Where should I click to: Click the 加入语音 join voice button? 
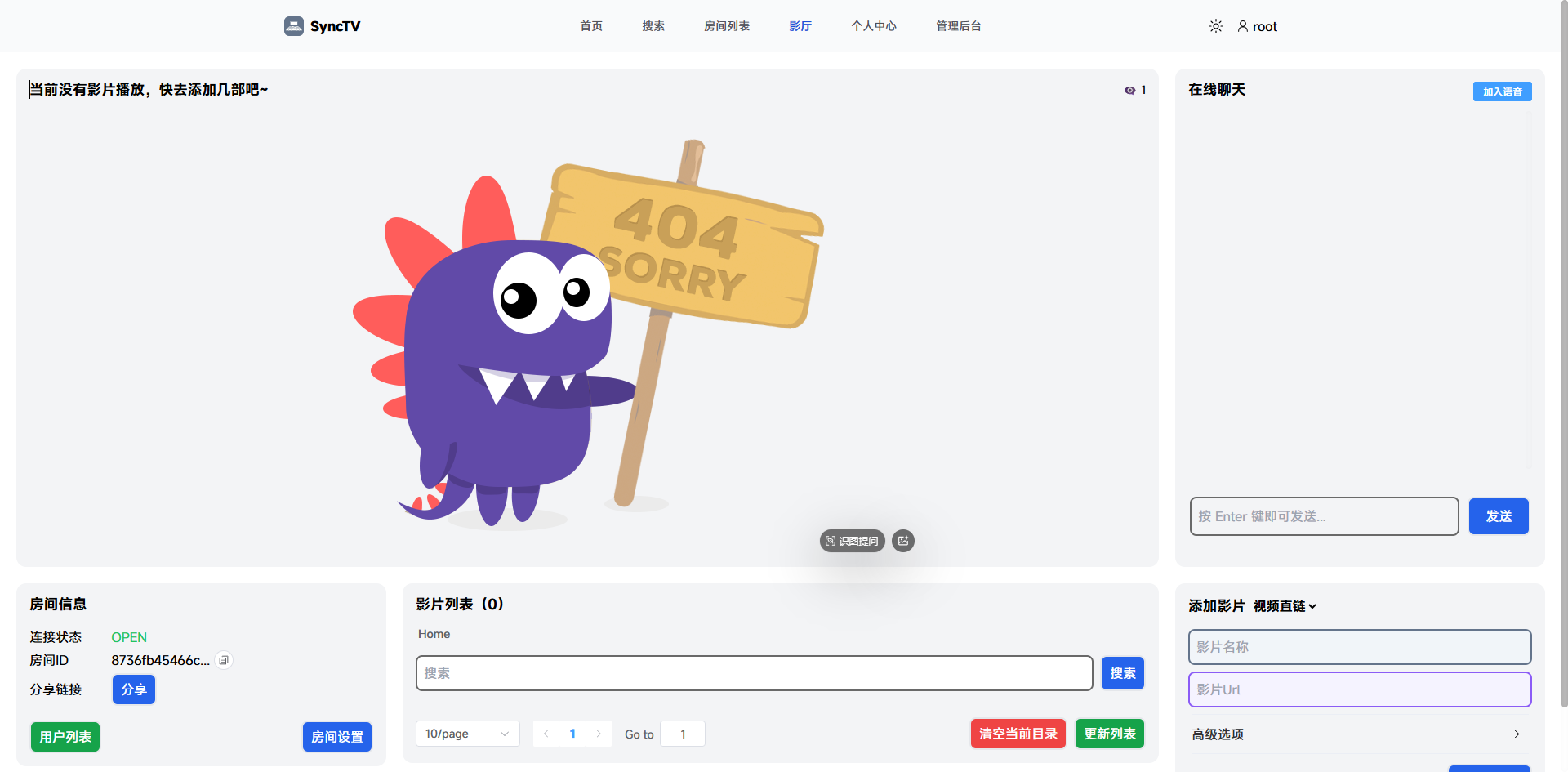pyautogui.click(x=1503, y=91)
